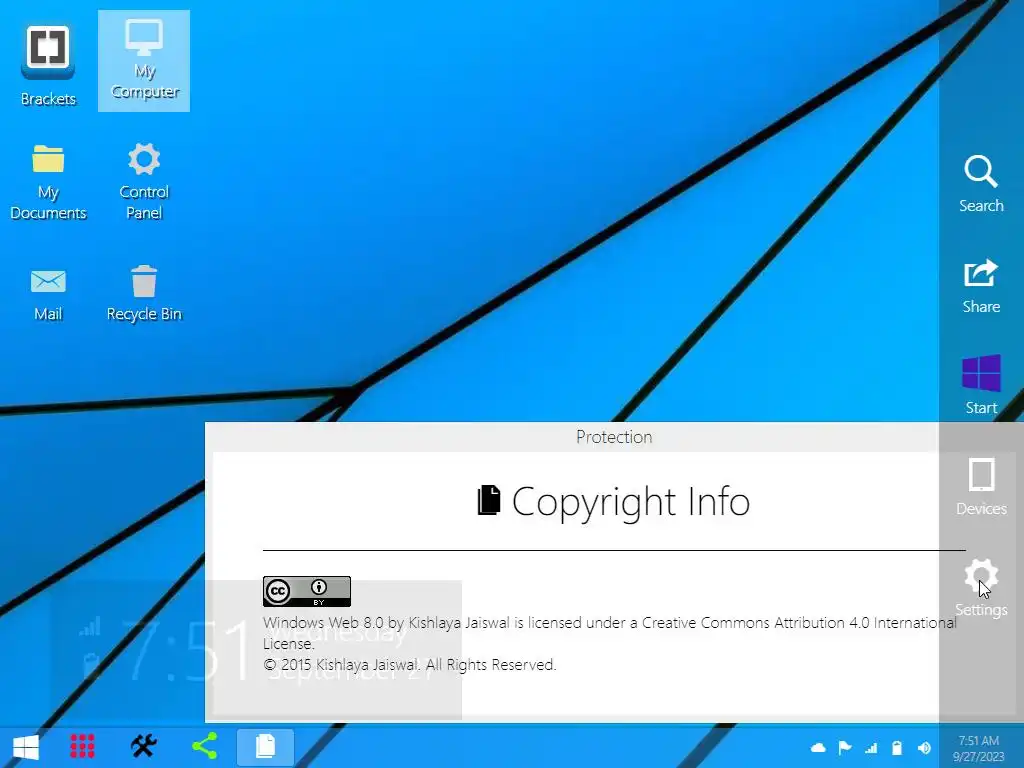Click the green share taskbar icon
The height and width of the screenshot is (768, 1024).
tap(204, 746)
